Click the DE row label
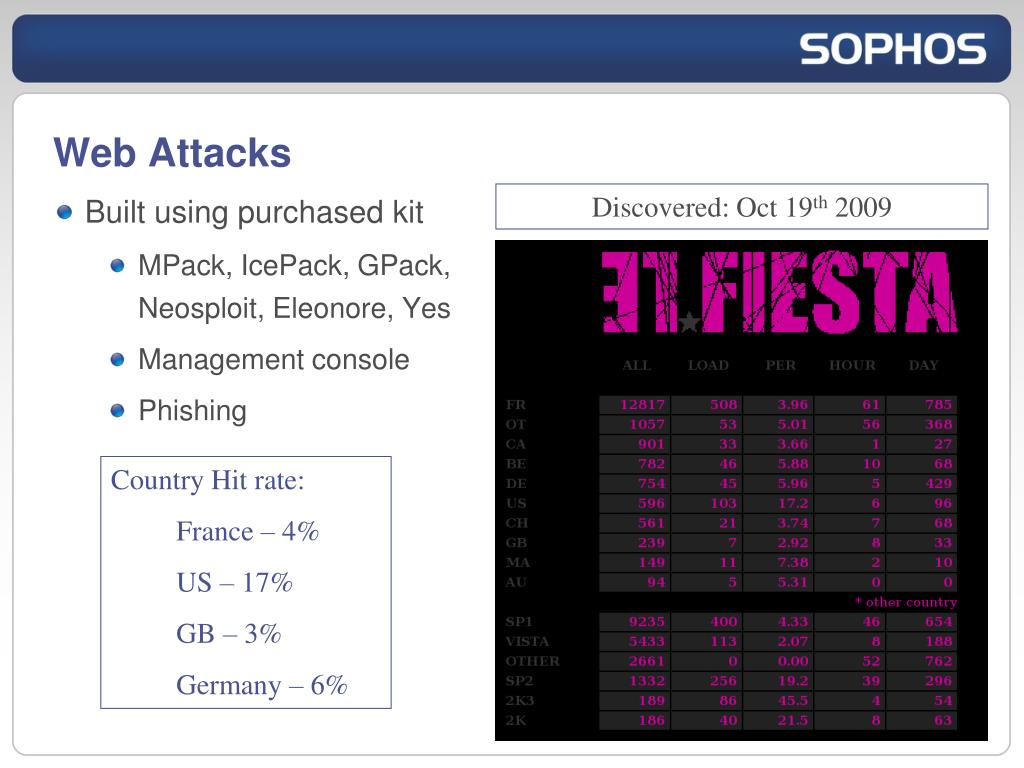The height and width of the screenshot is (768, 1024). pos(516,484)
